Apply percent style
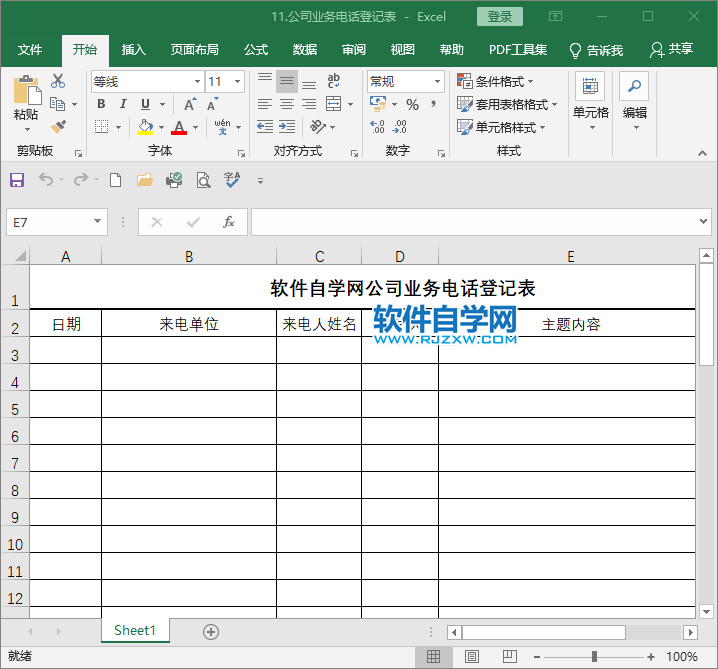Screen dimensions: 718x669 pos(412,104)
